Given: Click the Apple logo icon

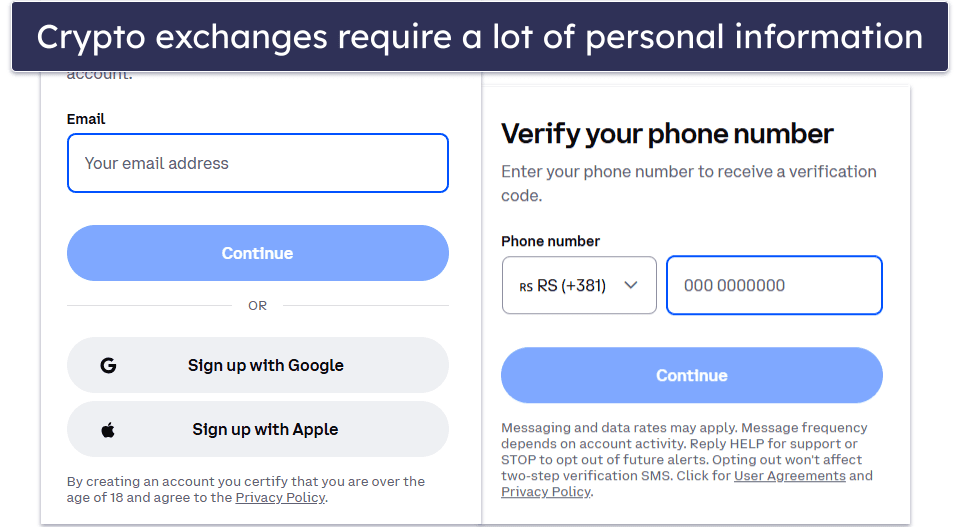Looking at the screenshot, I should pos(108,430).
